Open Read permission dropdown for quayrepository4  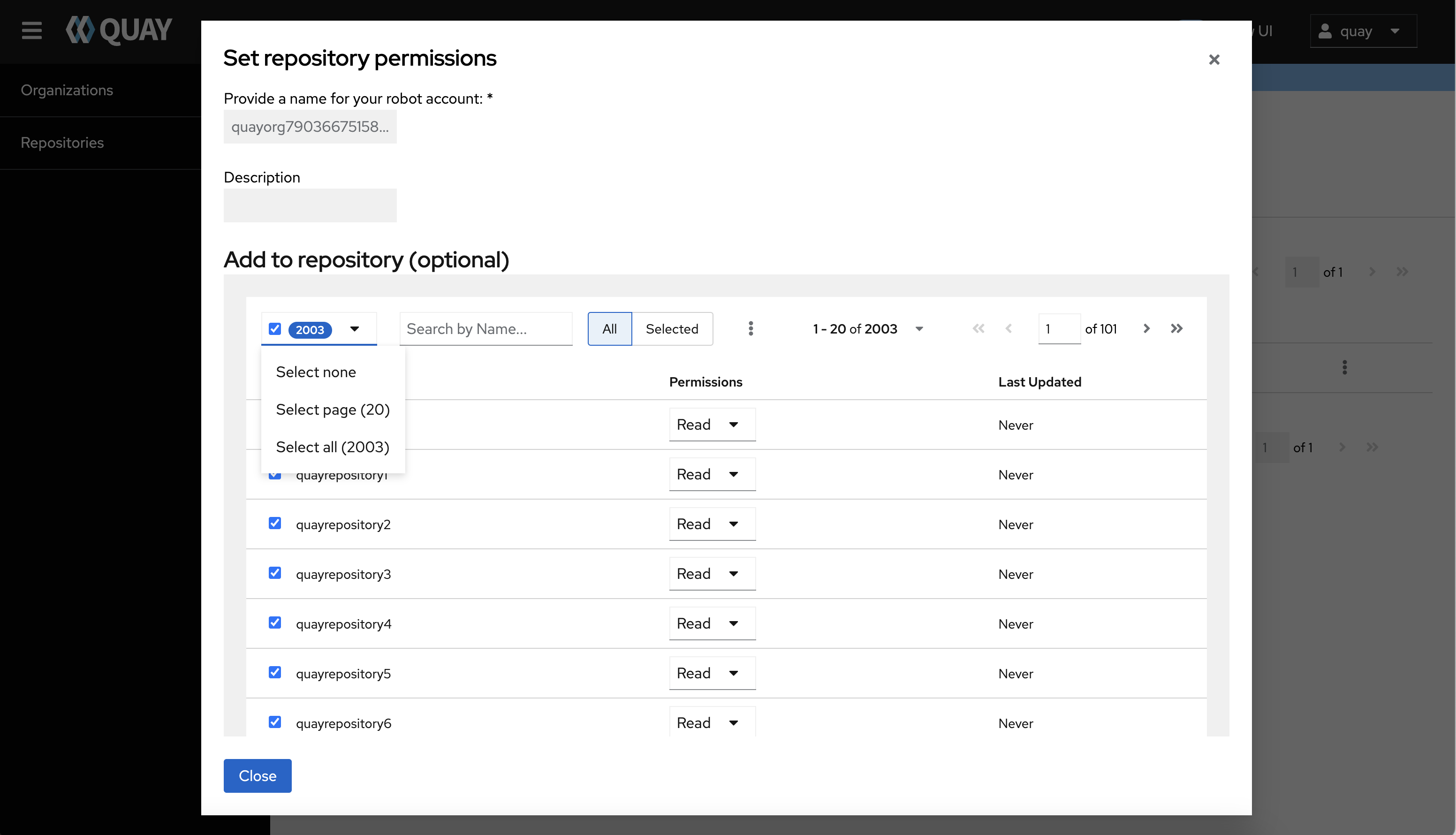[x=712, y=623]
